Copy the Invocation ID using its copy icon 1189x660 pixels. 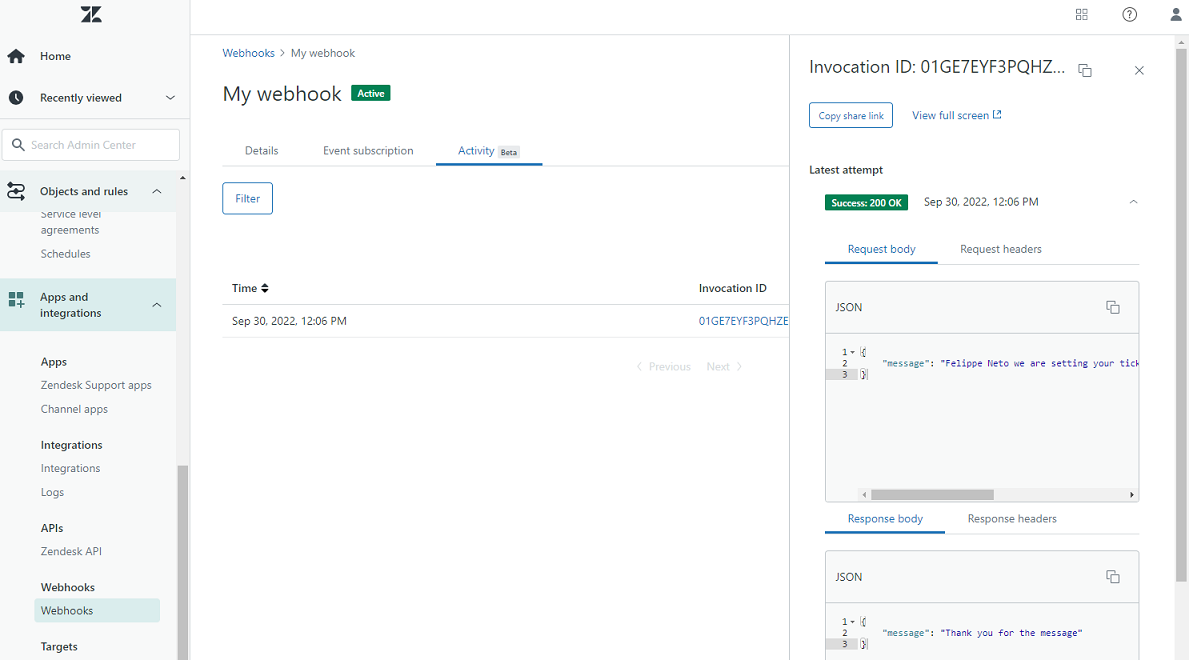click(1085, 69)
